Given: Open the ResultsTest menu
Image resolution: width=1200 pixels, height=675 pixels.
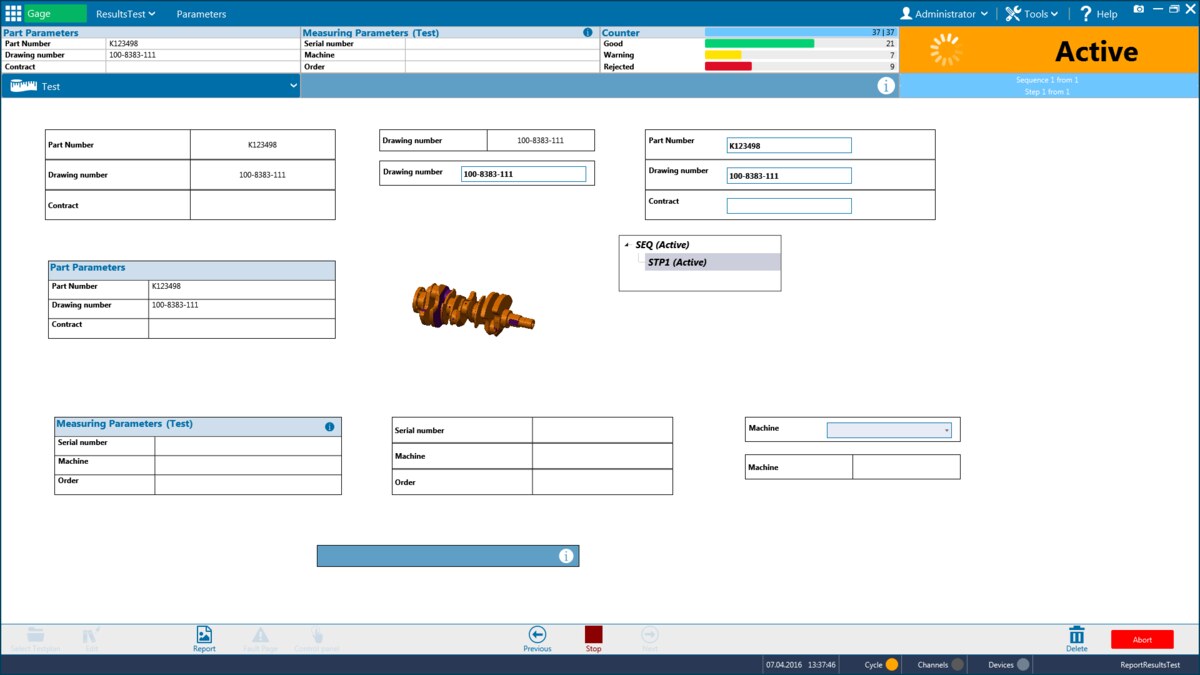Looking at the screenshot, I should pos(120,14).
